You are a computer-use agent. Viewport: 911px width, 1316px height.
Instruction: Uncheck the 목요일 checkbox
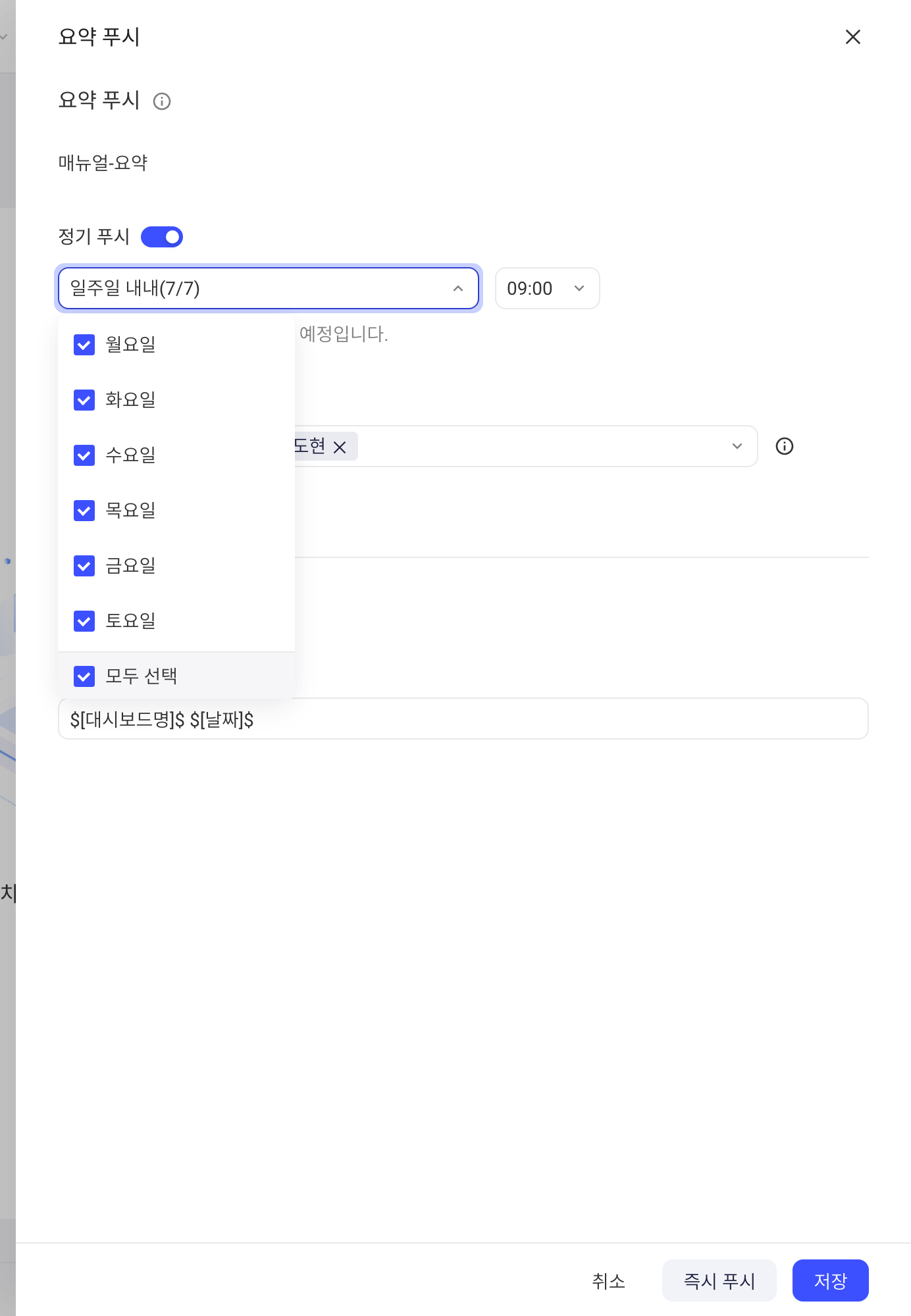pyautogui.click(x=84, y=511)
